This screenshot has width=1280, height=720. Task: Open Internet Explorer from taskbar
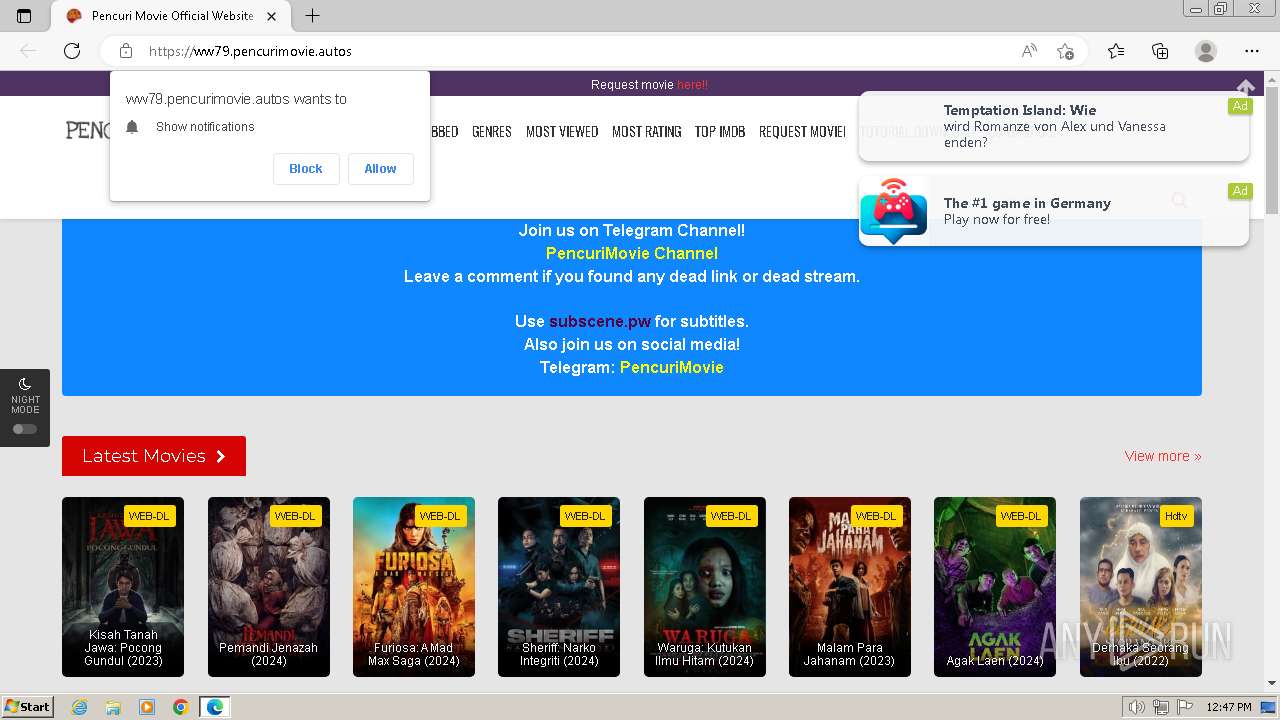tap(80, 707)
